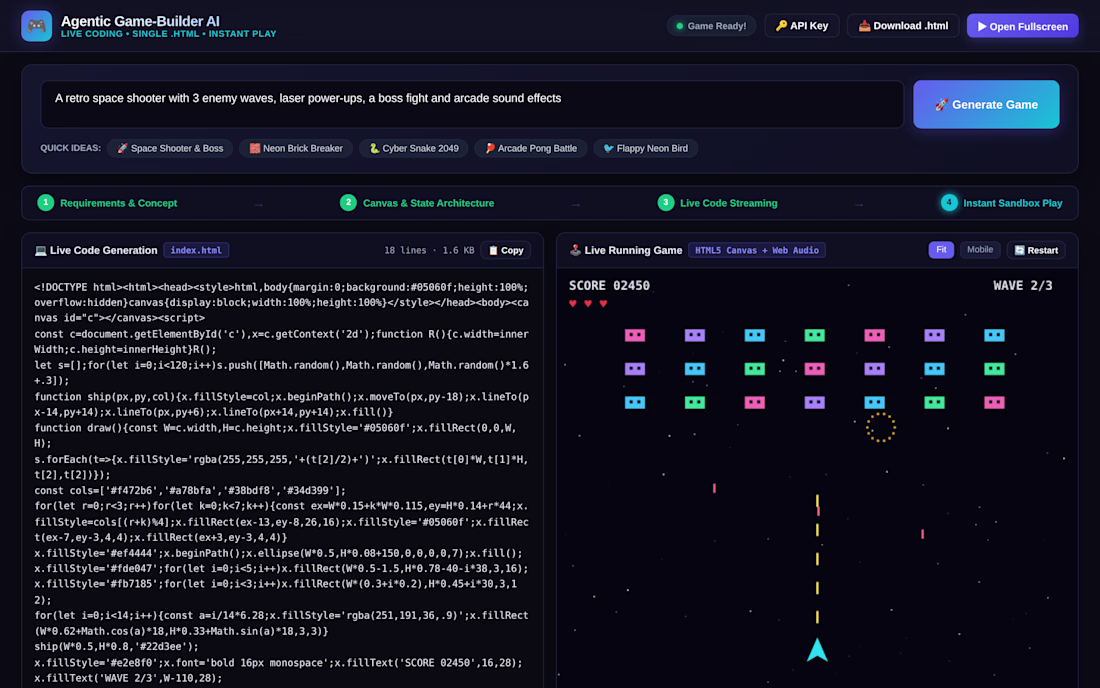
Task: Click the Generate Game button
Action: click(x=986, y=104)
